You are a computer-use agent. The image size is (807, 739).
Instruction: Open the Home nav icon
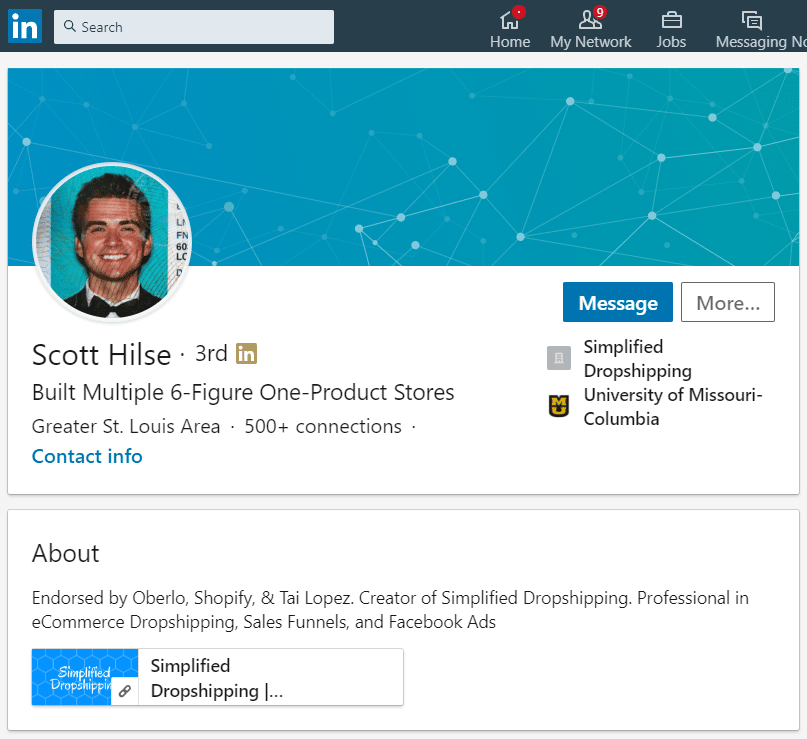click(x=510, y=21)
